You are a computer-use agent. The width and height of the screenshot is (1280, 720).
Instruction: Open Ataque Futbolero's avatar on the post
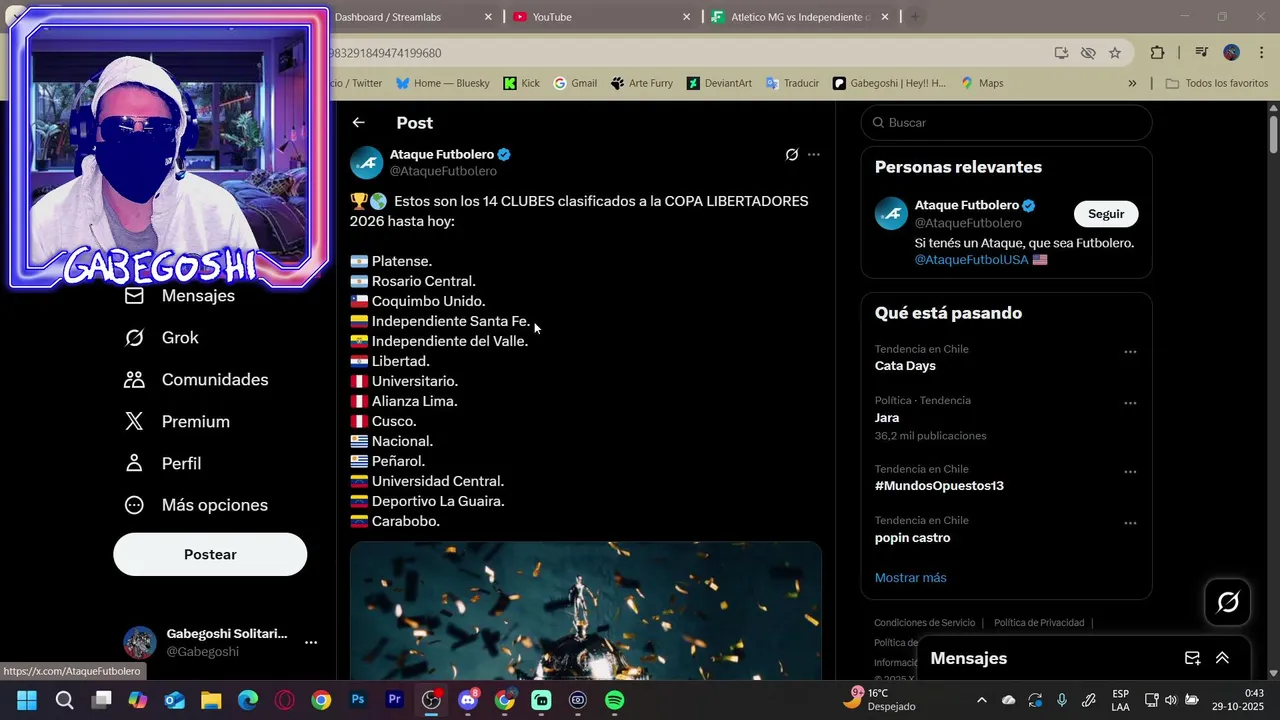pyautogui.click(x=366, y=162)
